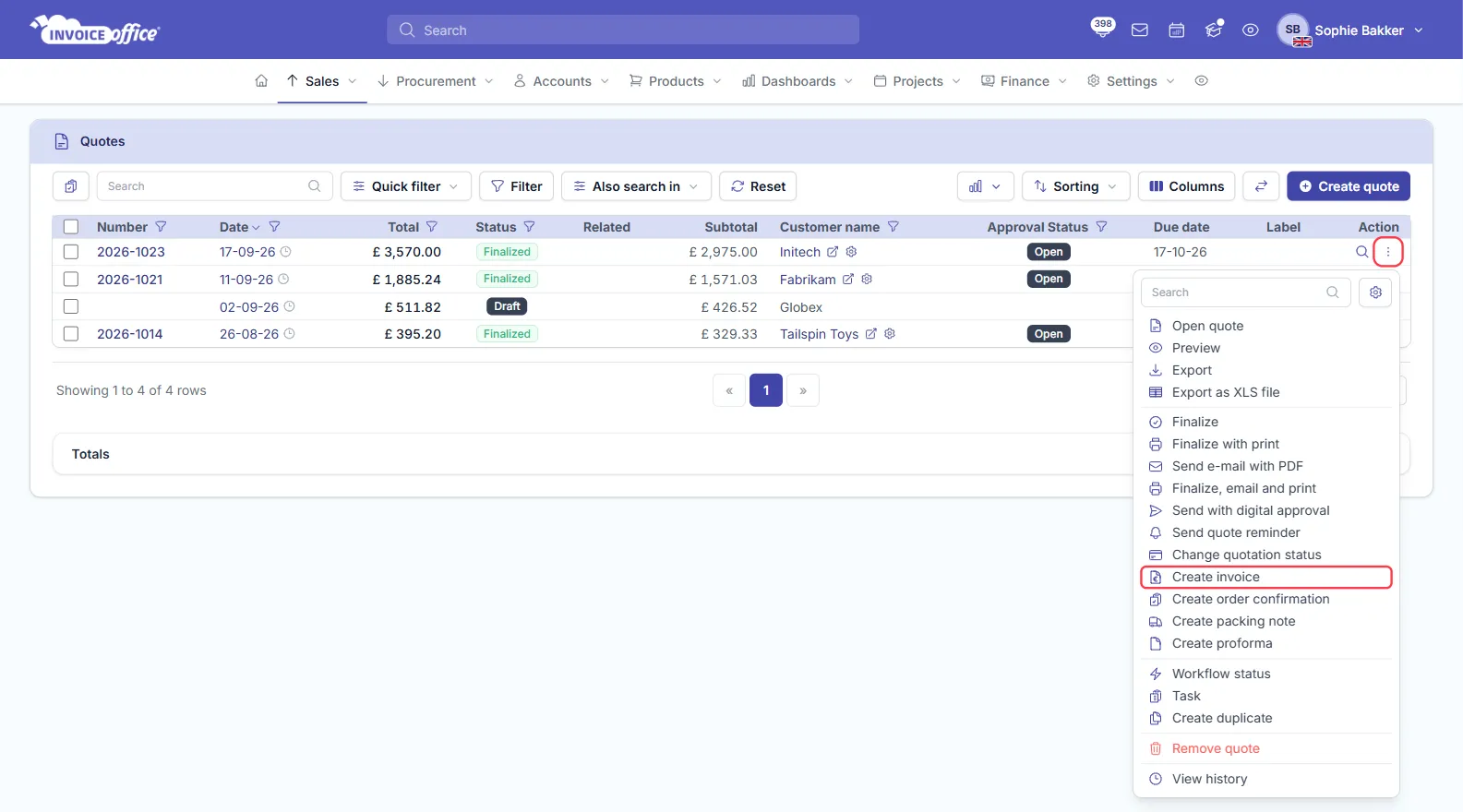Open the Sophie Bakker user menu
The width and height of the screenshot is (1463, 812).
1350,30
